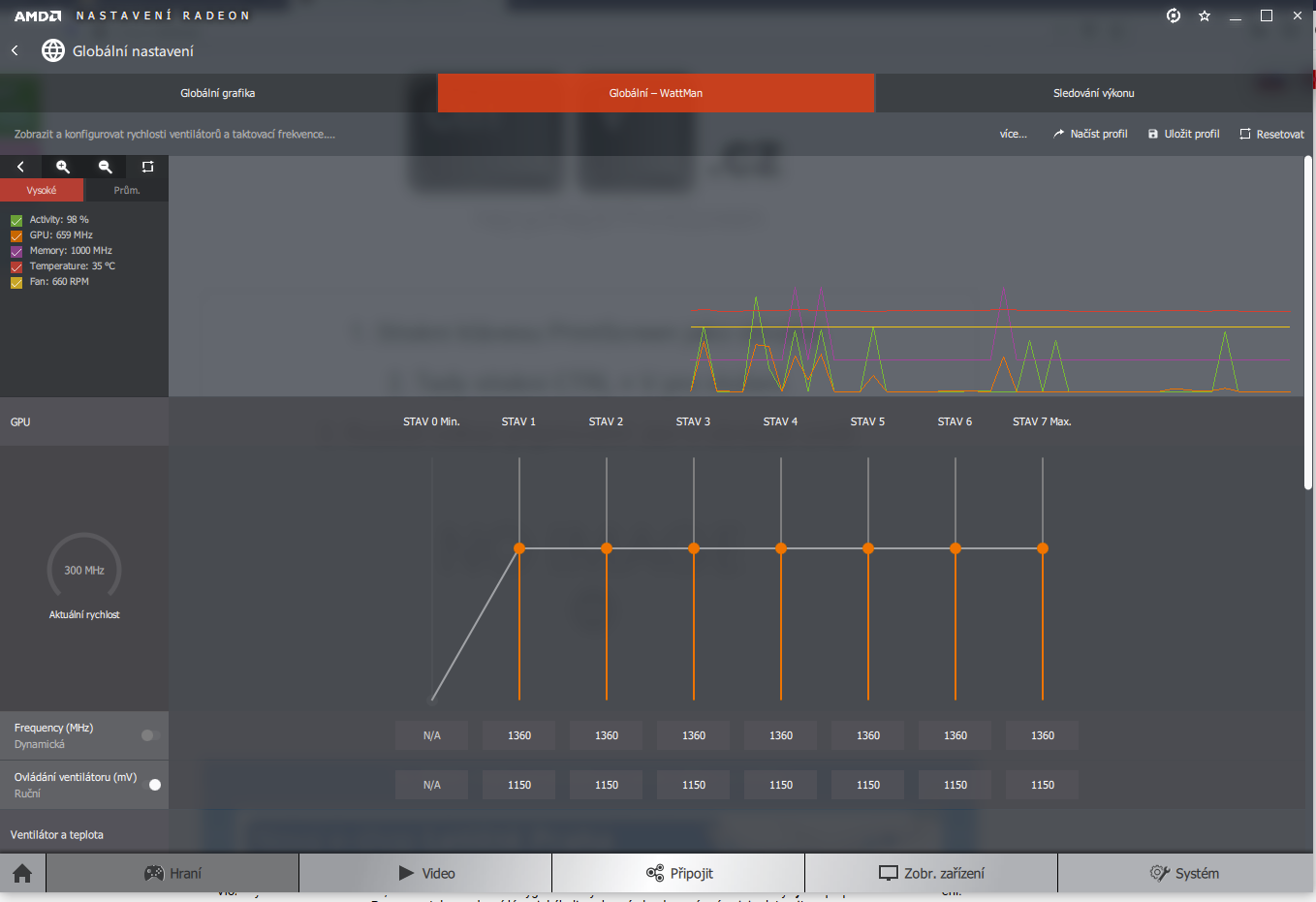Switch to the Prům. graph tab

(127, 190)
